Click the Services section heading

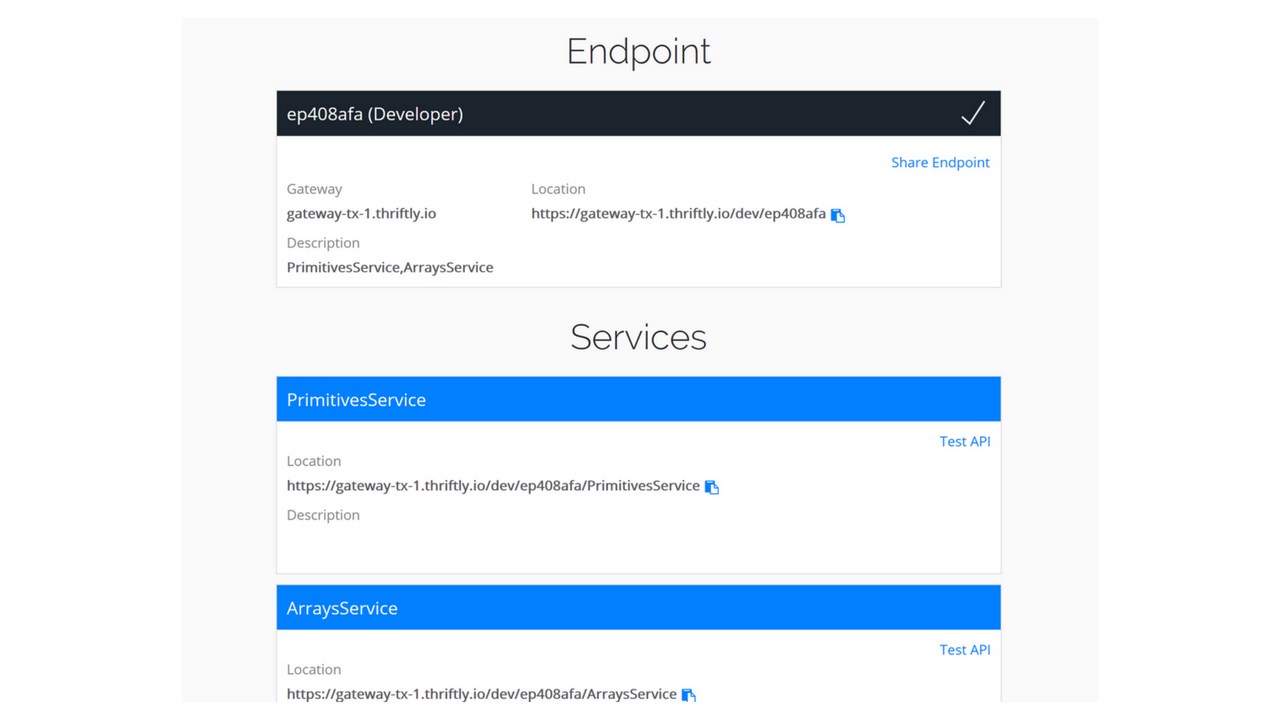pos(638,337)
